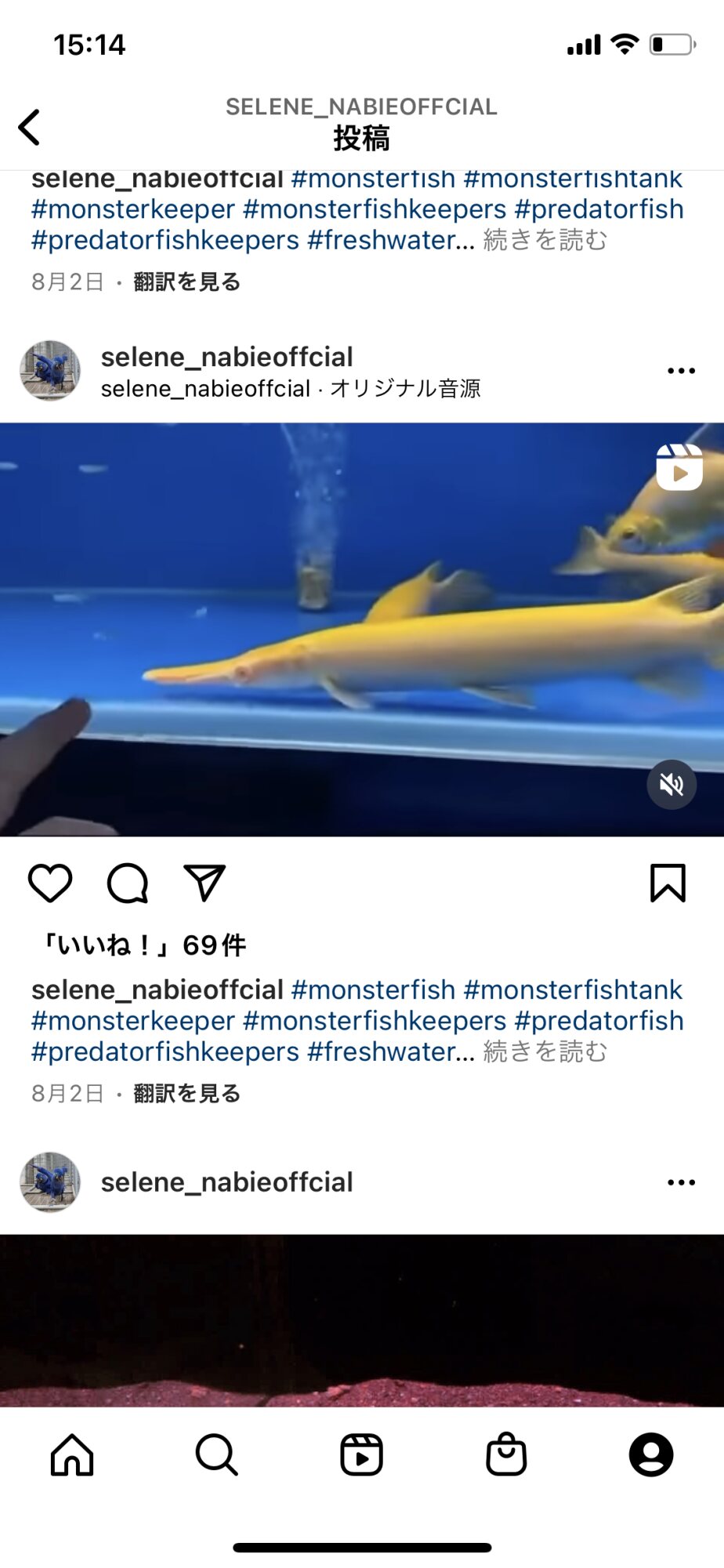The width and height of the screenshot is (724, 1568).
Task: Open comments on the fish video post
Action: click(x=128, y=884)
